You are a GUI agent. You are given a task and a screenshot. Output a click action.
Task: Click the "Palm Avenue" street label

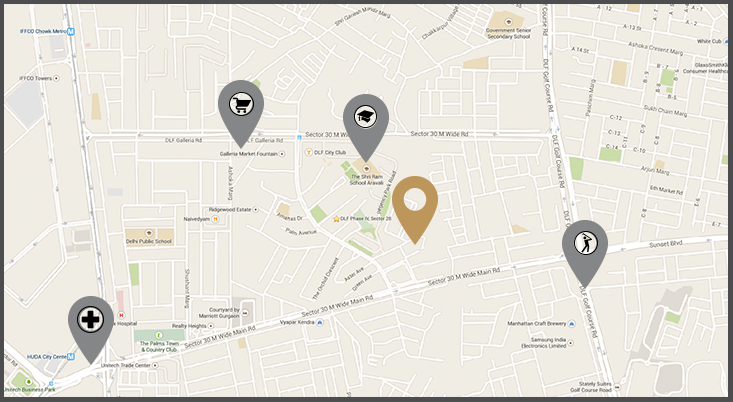coord(301,231)
